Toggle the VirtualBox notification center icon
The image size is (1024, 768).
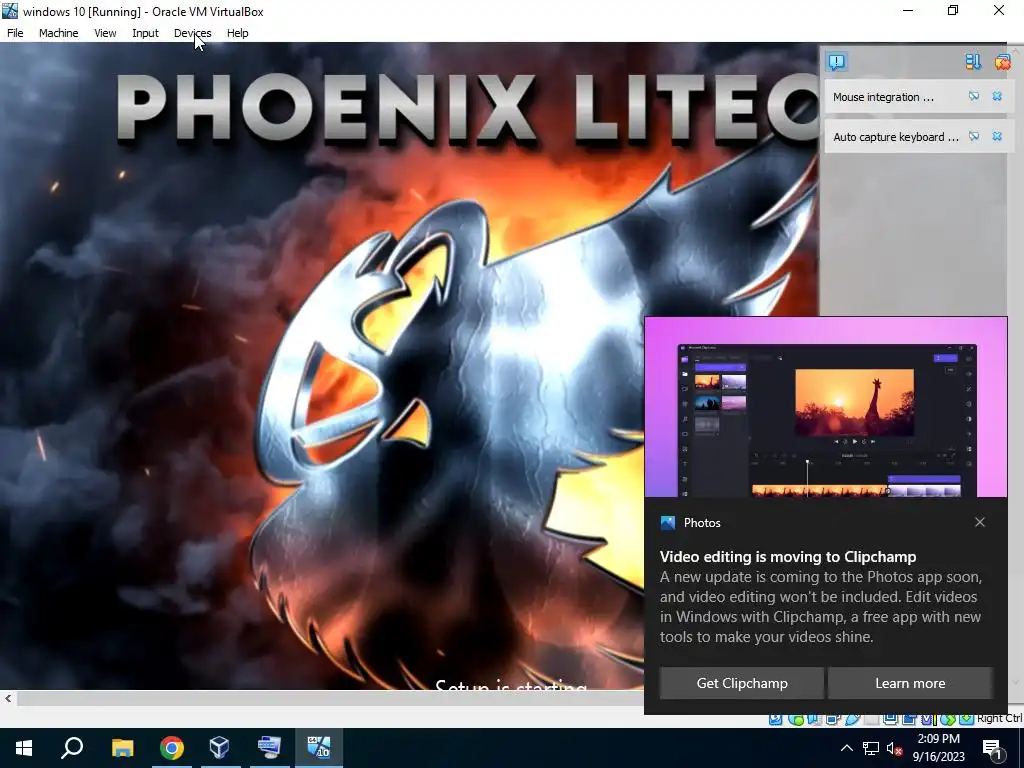[837, 62]
